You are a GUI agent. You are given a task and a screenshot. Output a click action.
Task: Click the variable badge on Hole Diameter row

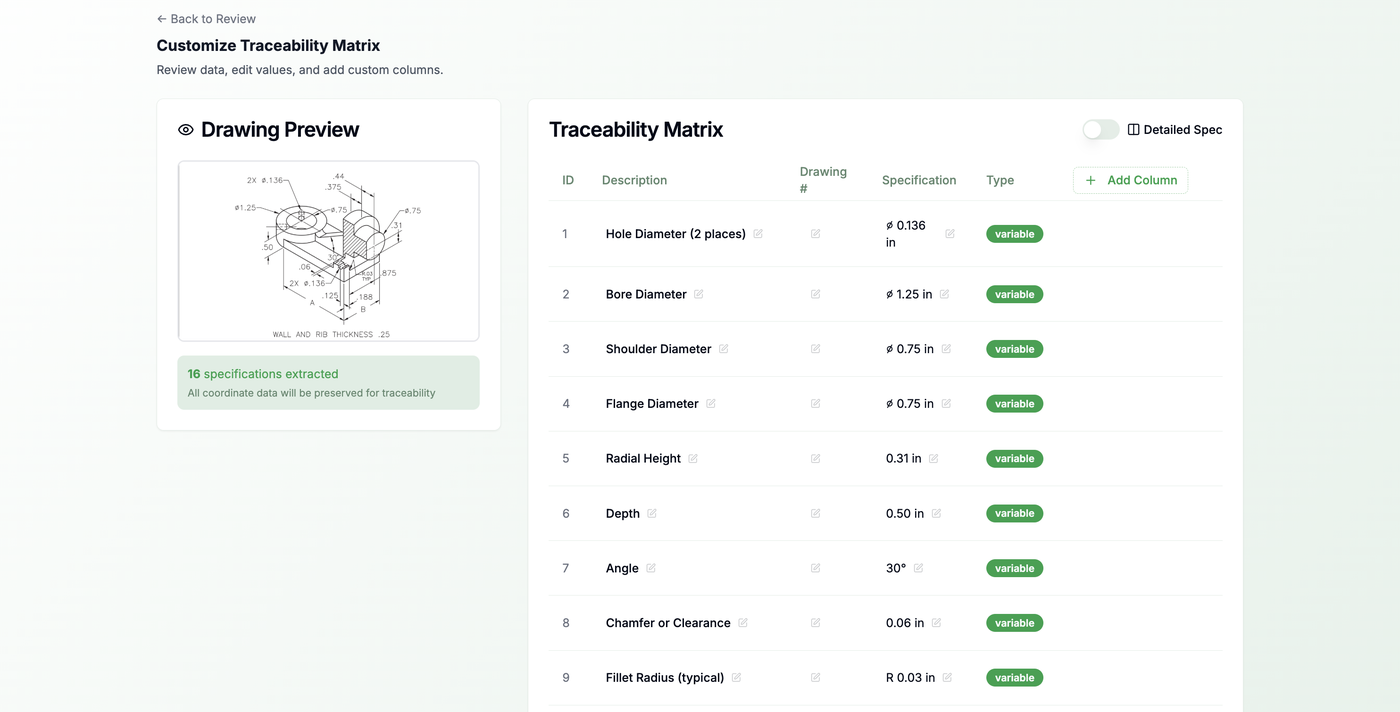[1014, 233]
